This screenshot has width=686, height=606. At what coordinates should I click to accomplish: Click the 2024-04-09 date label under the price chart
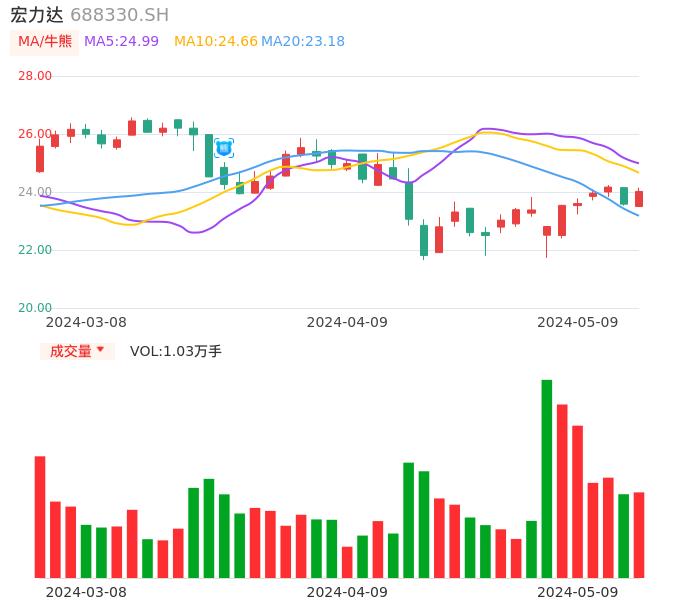347,322
